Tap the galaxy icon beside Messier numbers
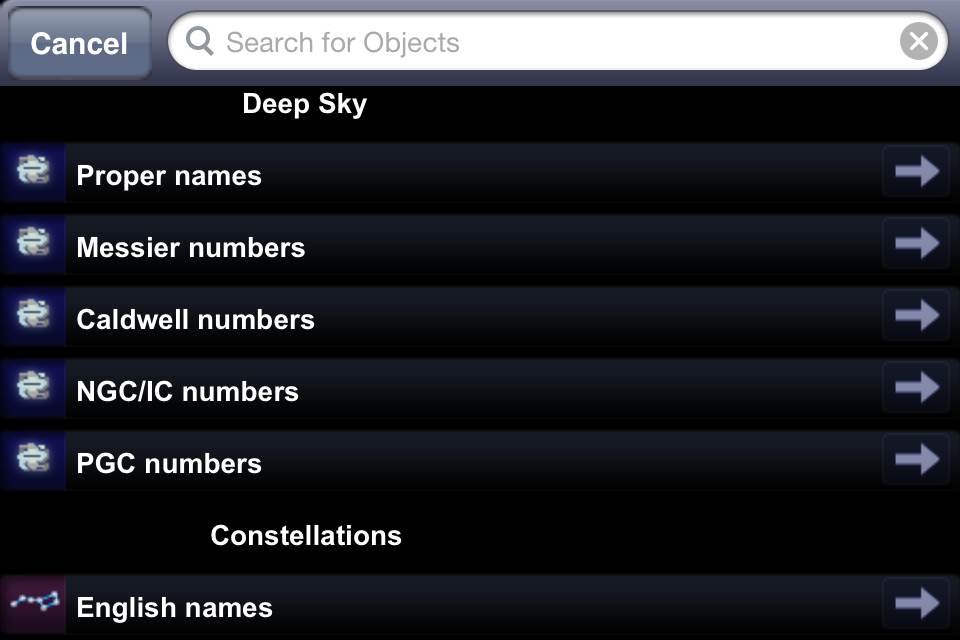Image resolution: width=960 pixels, height=640 pixels. pyautogui.click(x=33, y=245)
